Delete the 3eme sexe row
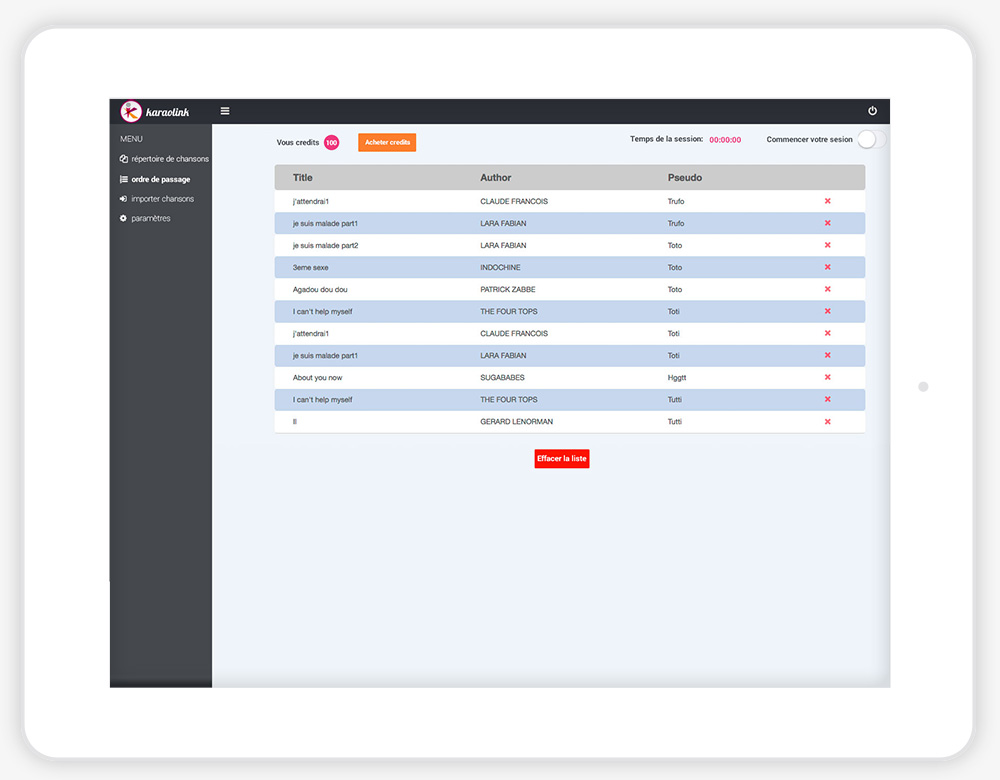The height and width of the screenshot is (780, 1000). click(x=827, y=267)
